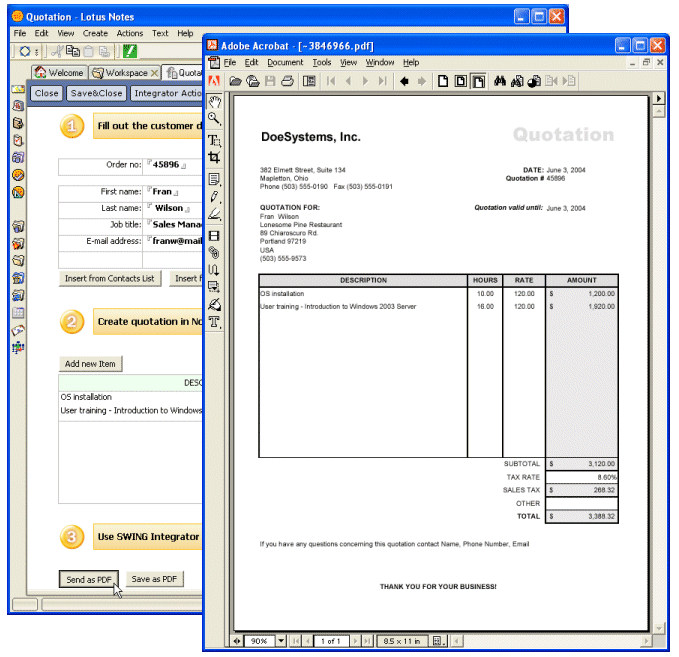Select the Hand tool in Acrobat
This screenshot has width=679, height=657.
click(214, 102)
